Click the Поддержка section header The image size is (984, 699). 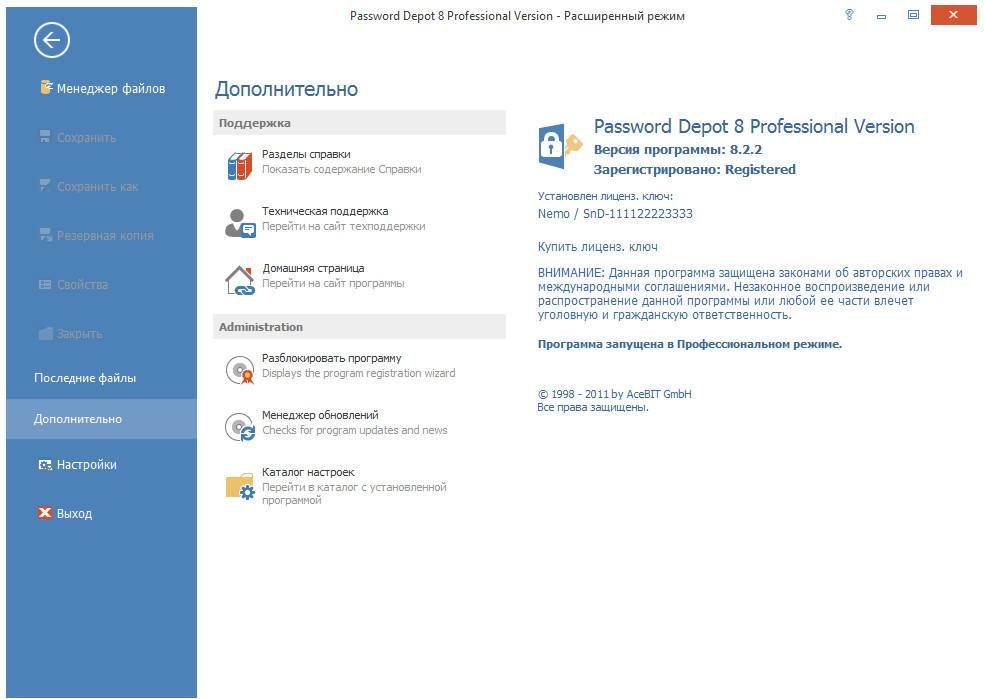[359, 123]
